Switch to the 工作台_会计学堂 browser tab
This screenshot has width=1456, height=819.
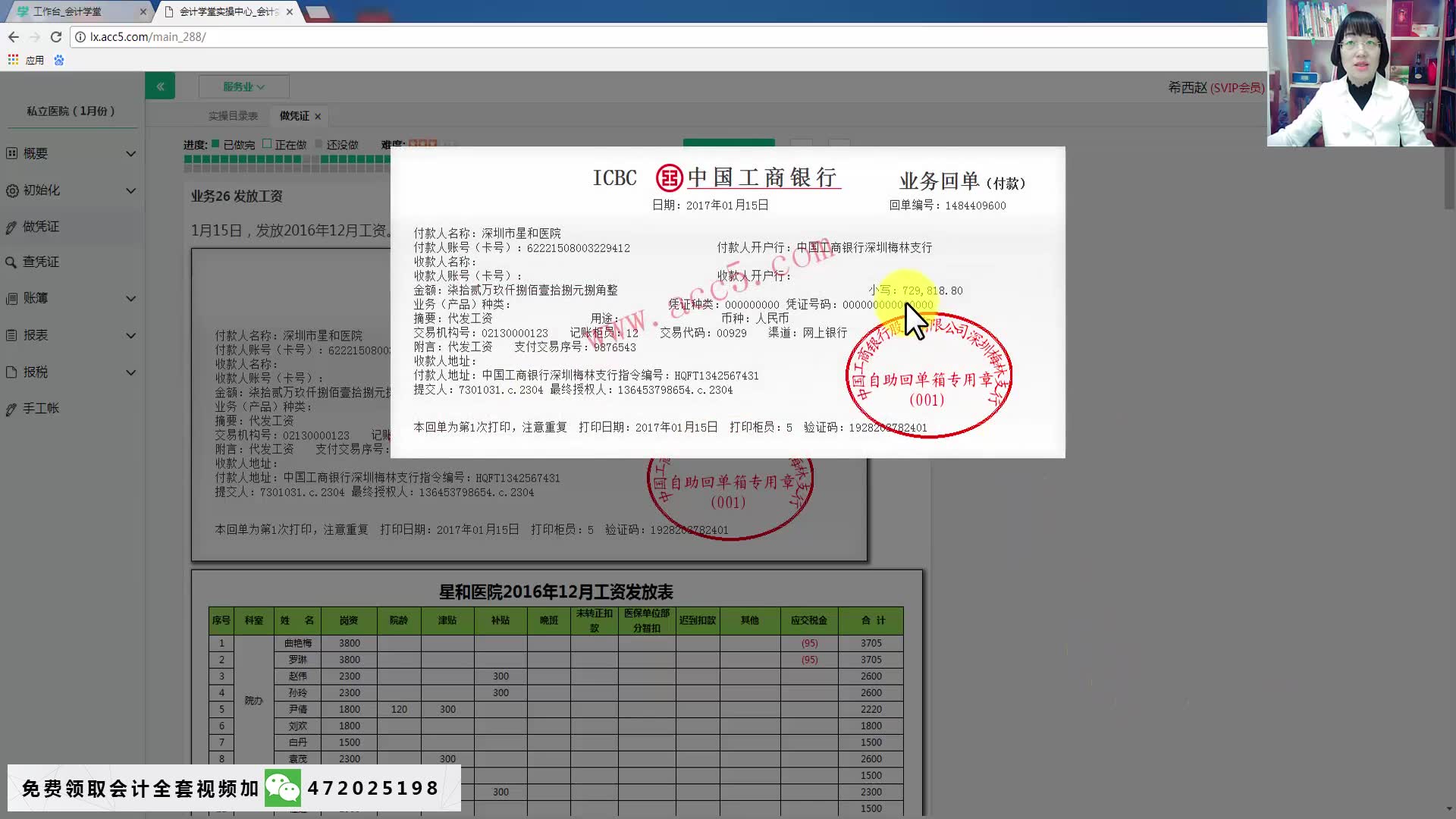pos(72,11)
